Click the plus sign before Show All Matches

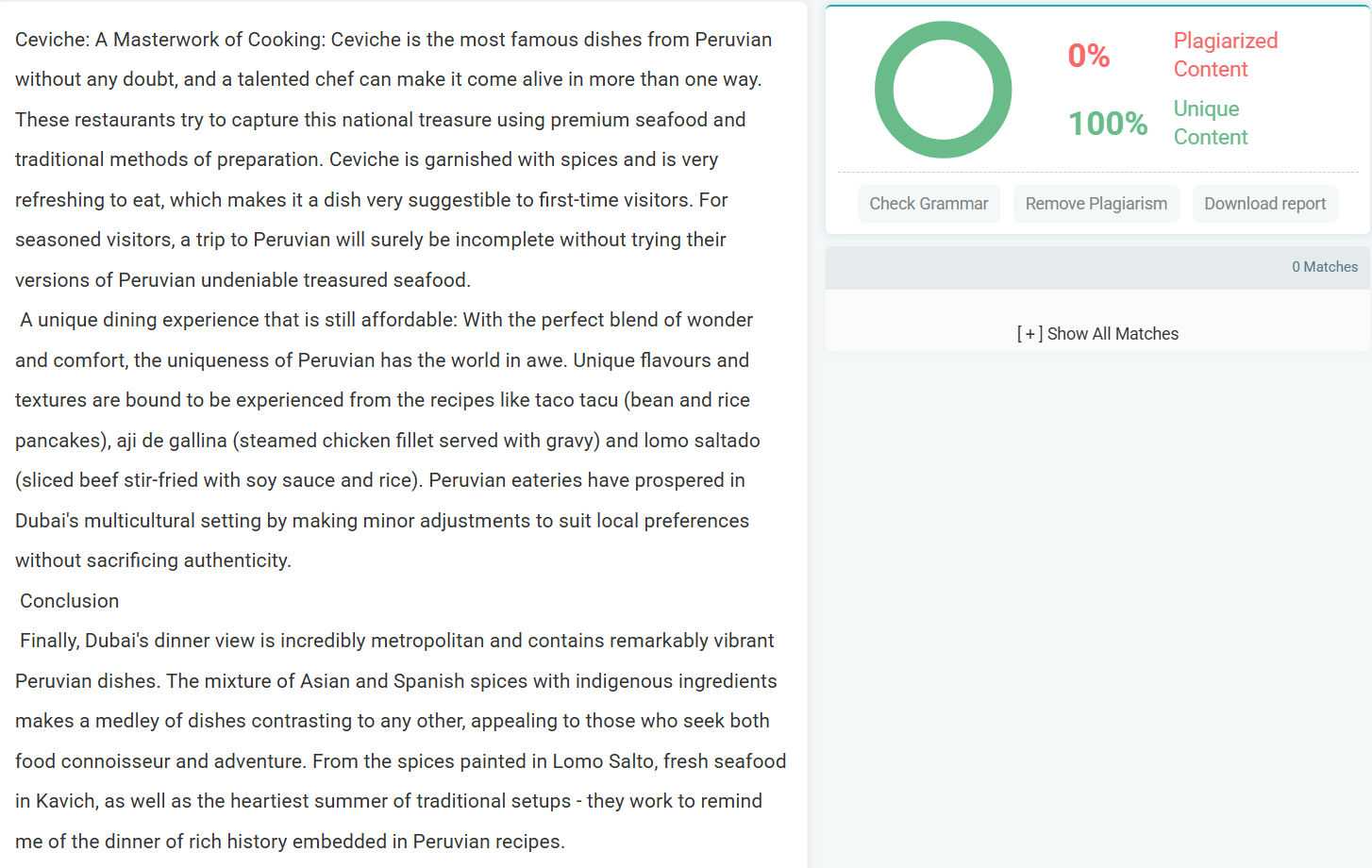1029,334
